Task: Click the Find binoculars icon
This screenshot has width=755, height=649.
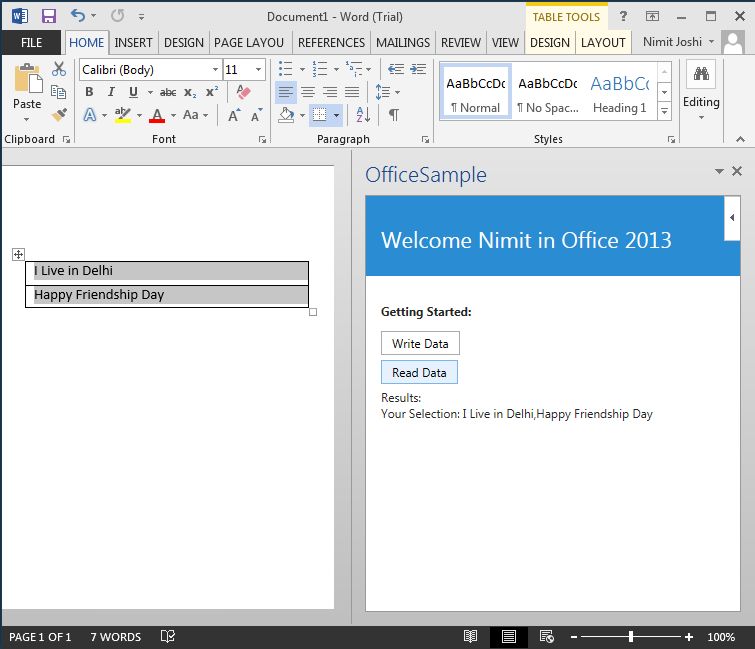Action: coord(701,74)
